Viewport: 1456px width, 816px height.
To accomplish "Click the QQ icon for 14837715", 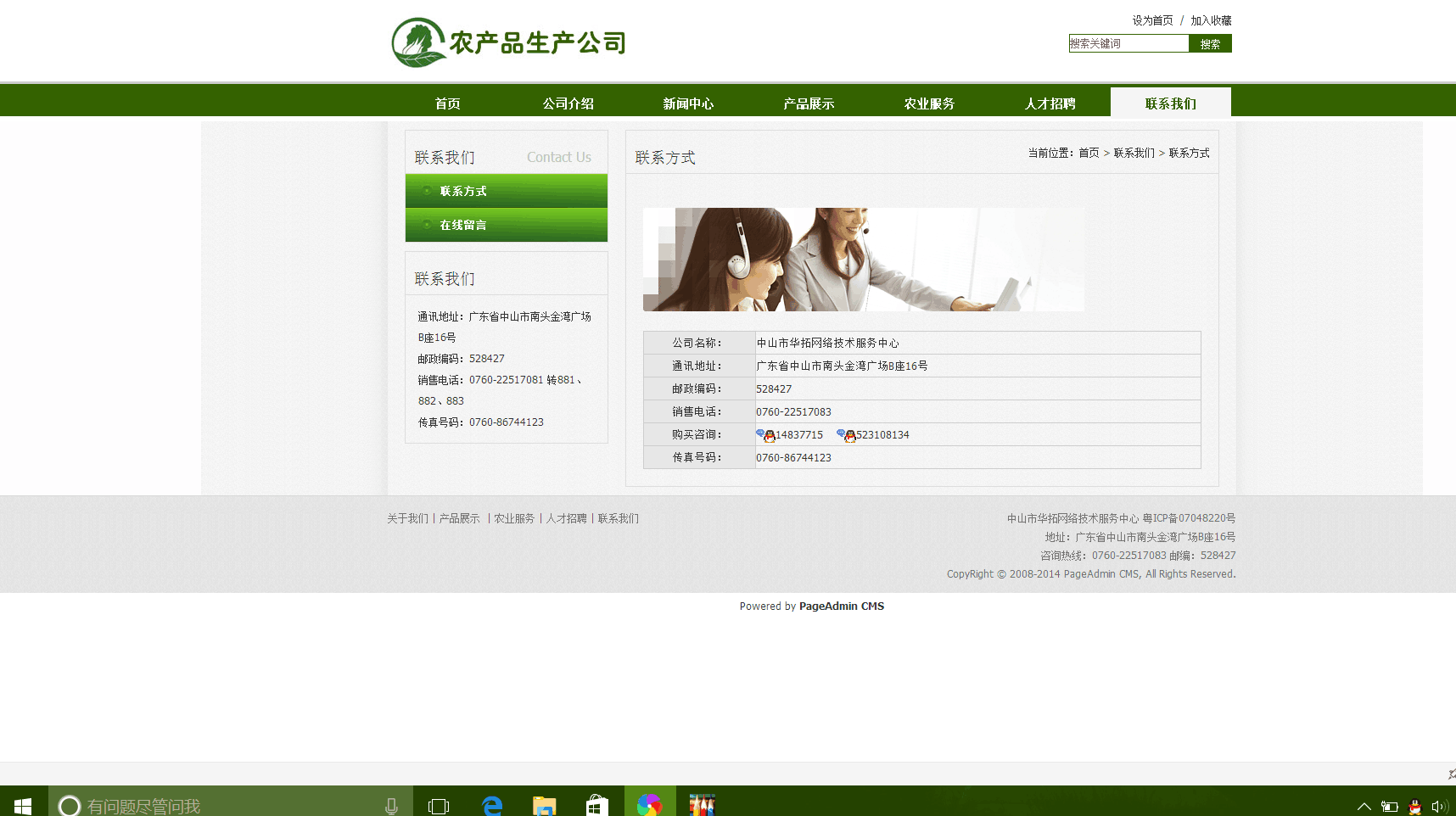I will pyautogui.click(x=766, y=435).
